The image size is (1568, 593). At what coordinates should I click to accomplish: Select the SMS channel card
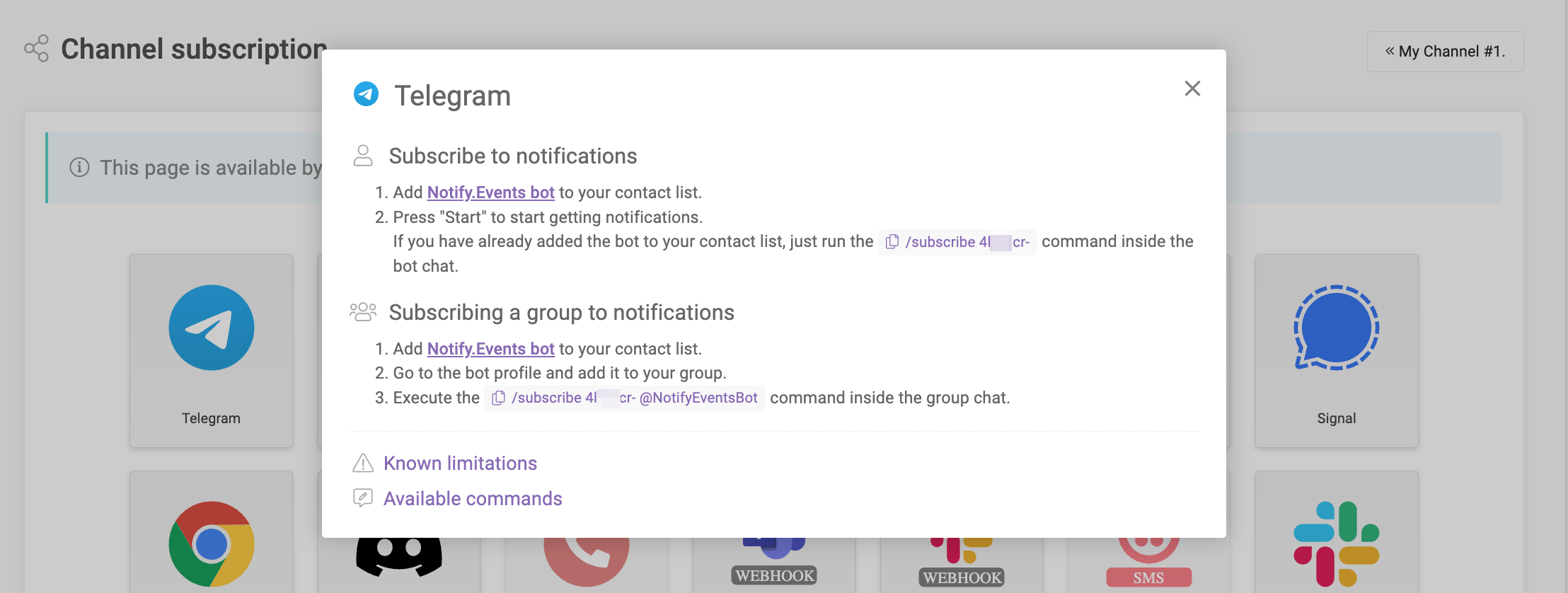[x=1148, y=565]
